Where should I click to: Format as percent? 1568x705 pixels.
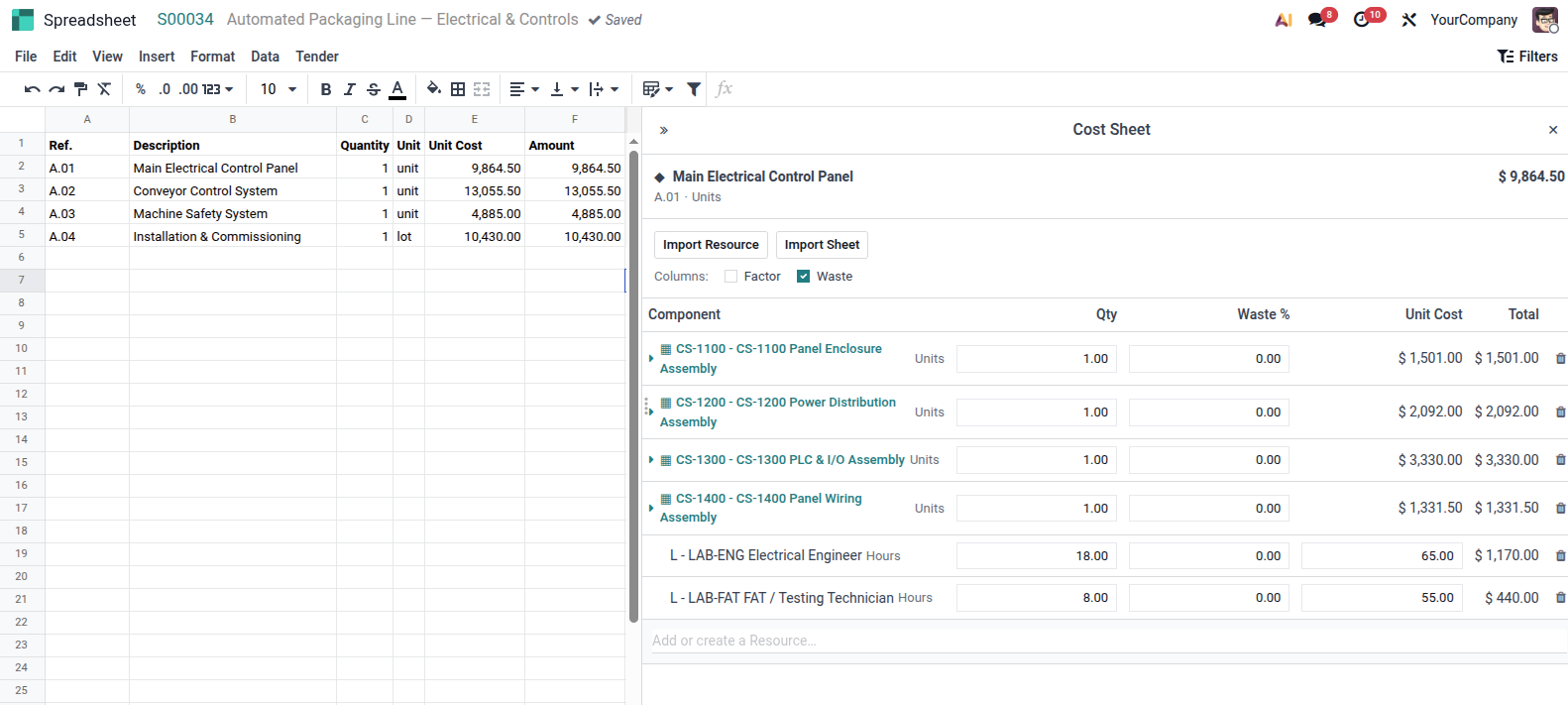[141, 89]
